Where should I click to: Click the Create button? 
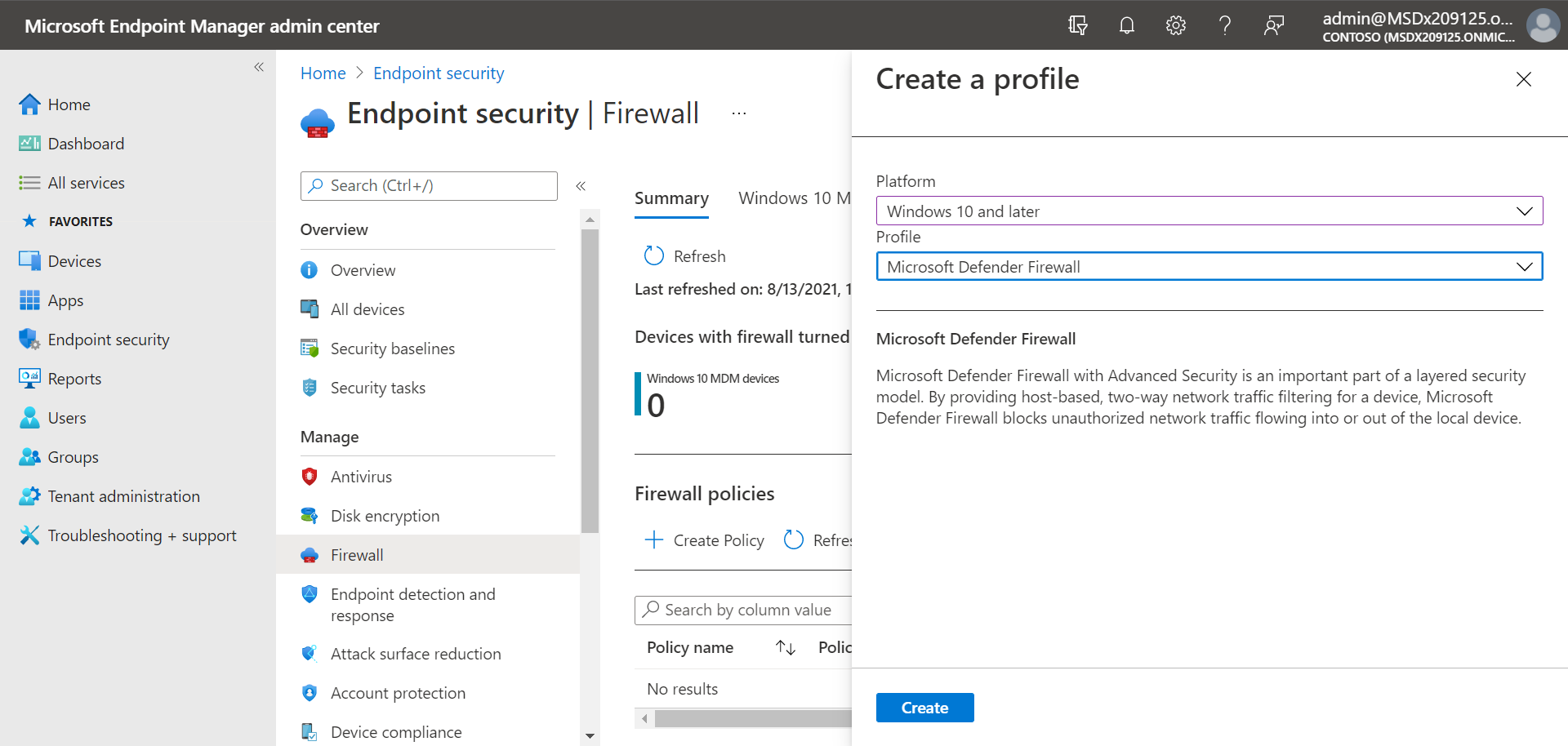(924, 707)
